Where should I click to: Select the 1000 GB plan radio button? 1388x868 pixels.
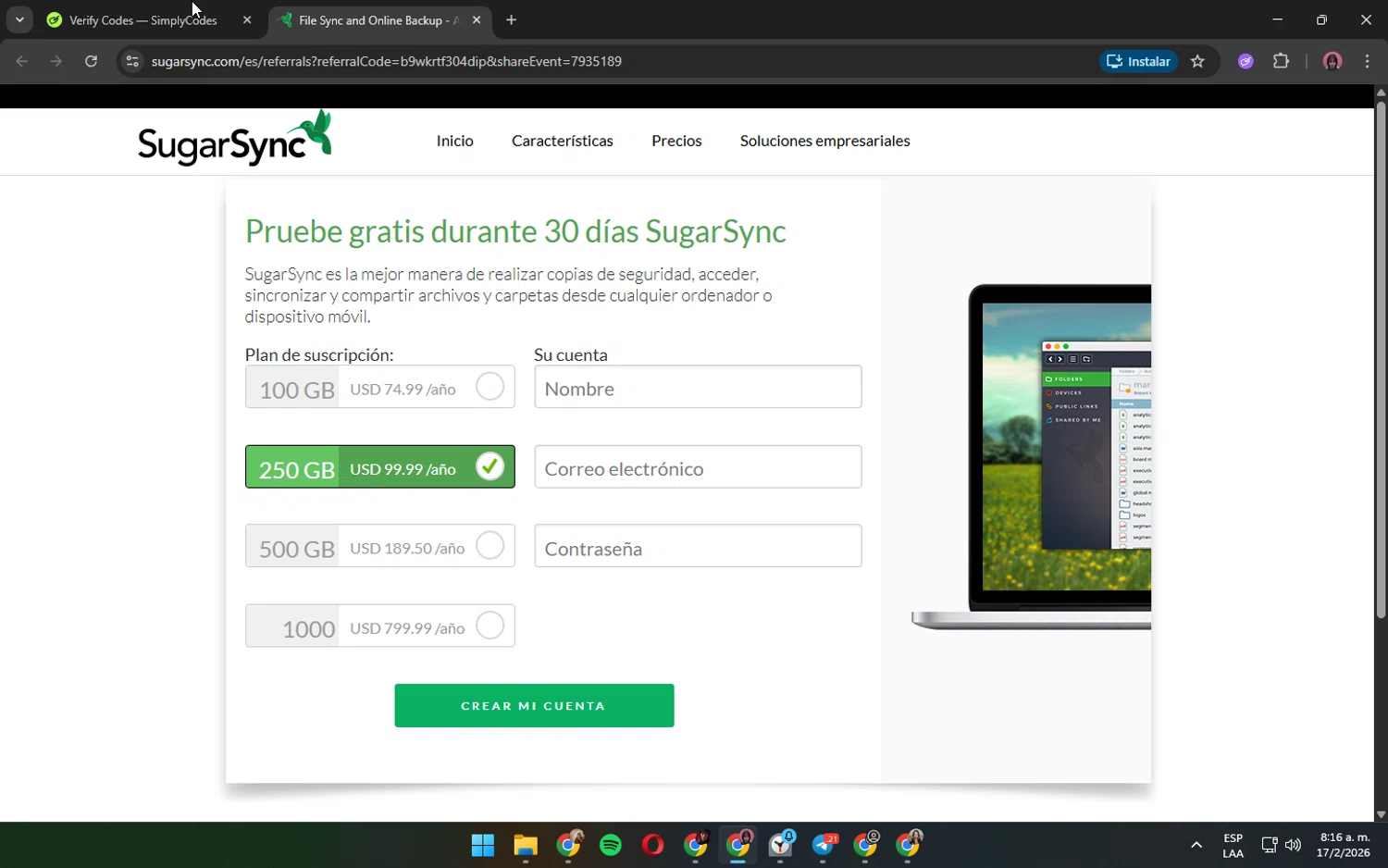(x=490, y=626)
